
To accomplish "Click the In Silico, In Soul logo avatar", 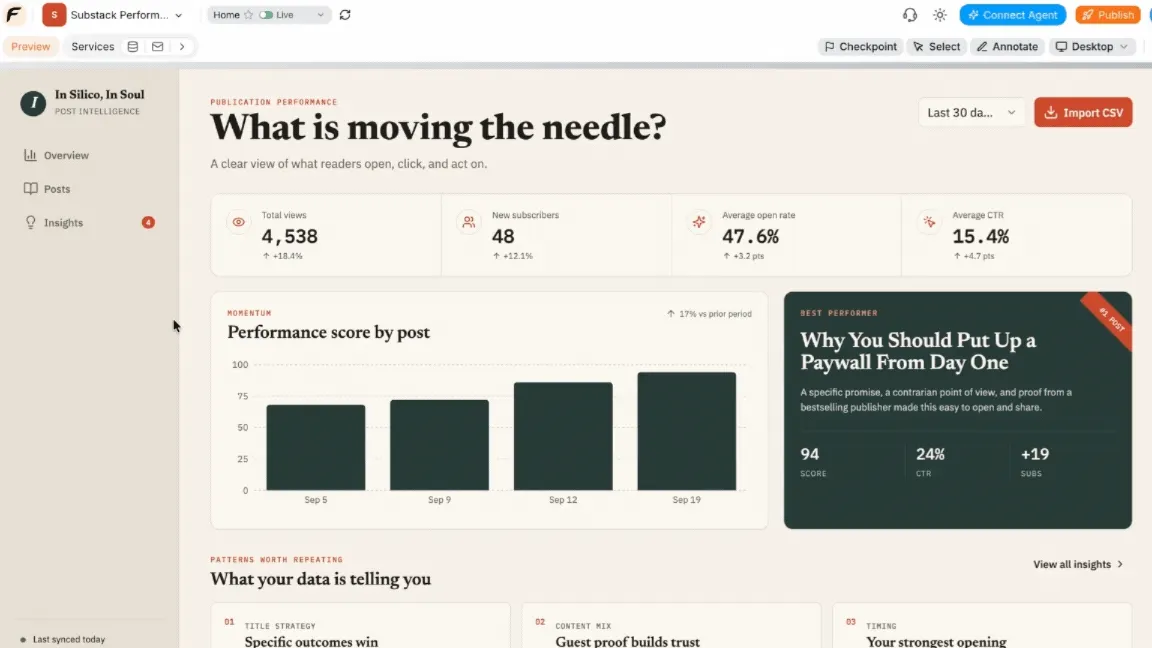I will tap(33, 104).
